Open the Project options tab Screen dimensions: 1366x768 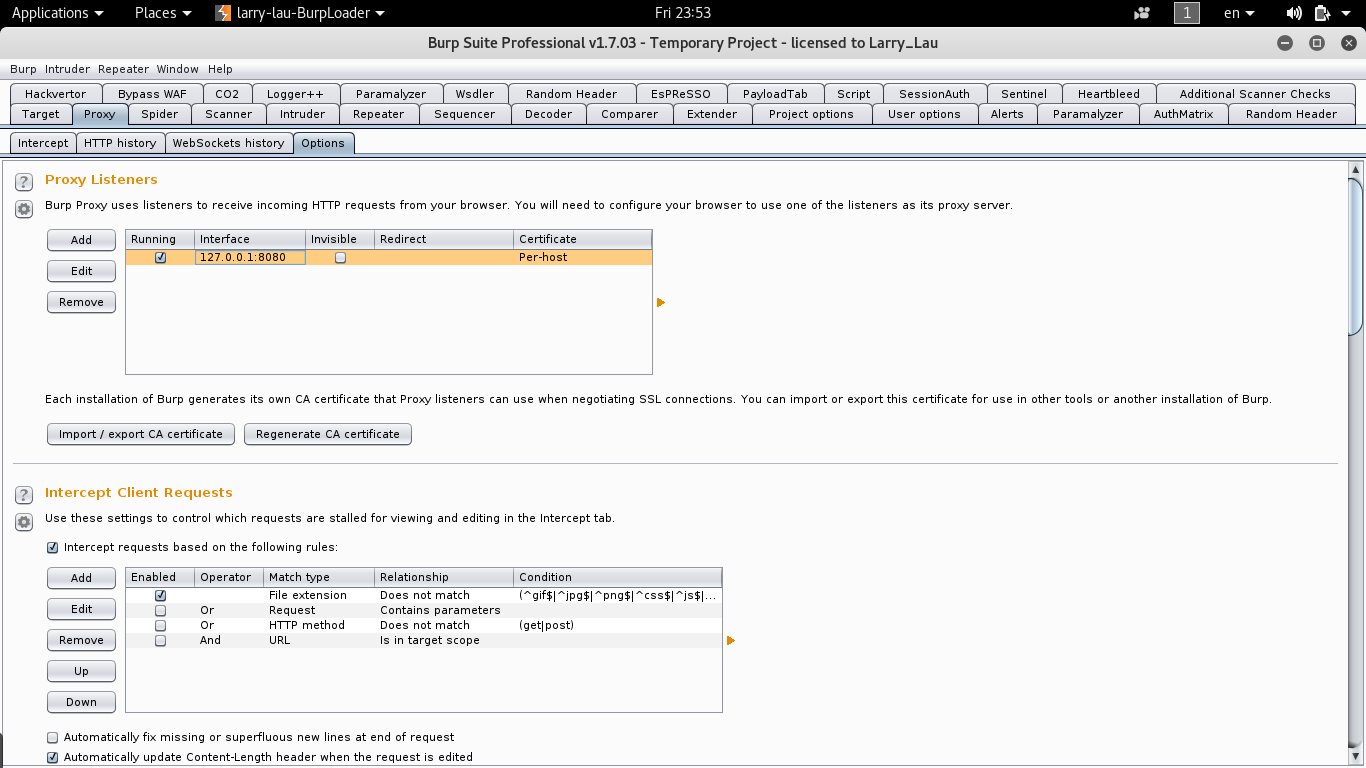coord(811,114)
